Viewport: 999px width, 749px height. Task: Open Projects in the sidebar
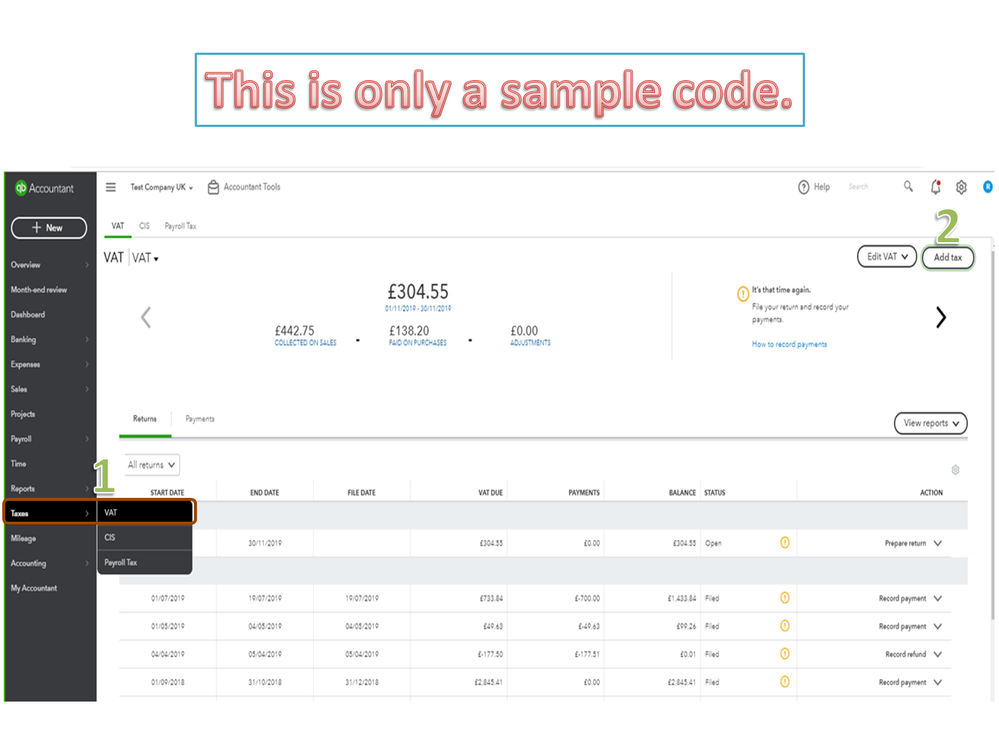(x=50, y=414)
